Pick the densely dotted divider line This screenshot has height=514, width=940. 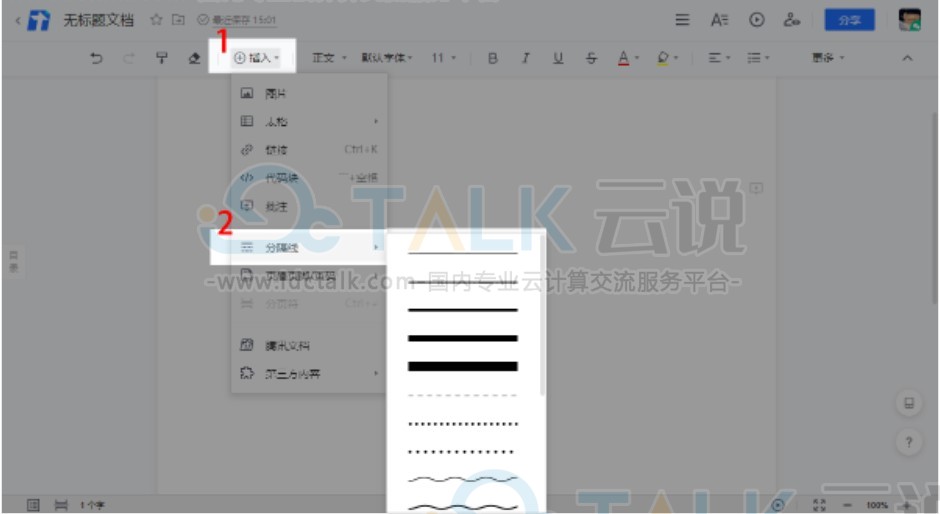click(462, 424)
